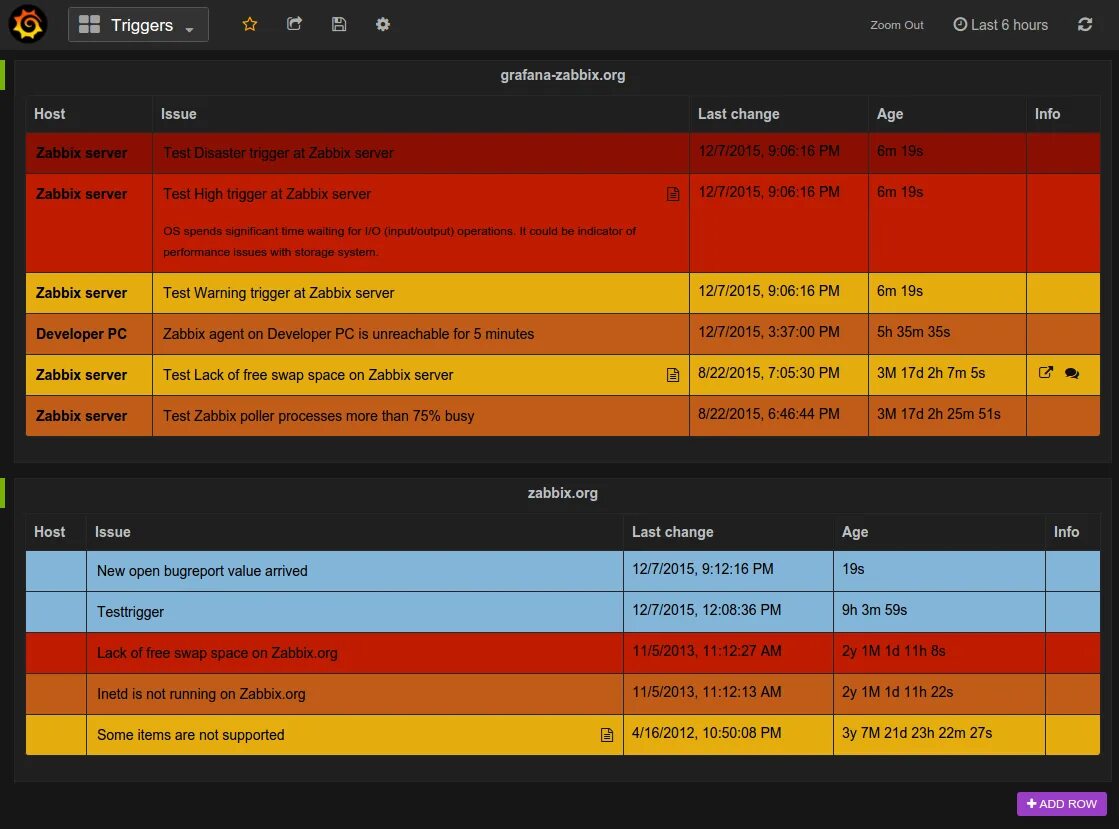Toggle description icon on Some items are not supported row
This screenshot has height=829, width=1119.
point(607,735)
